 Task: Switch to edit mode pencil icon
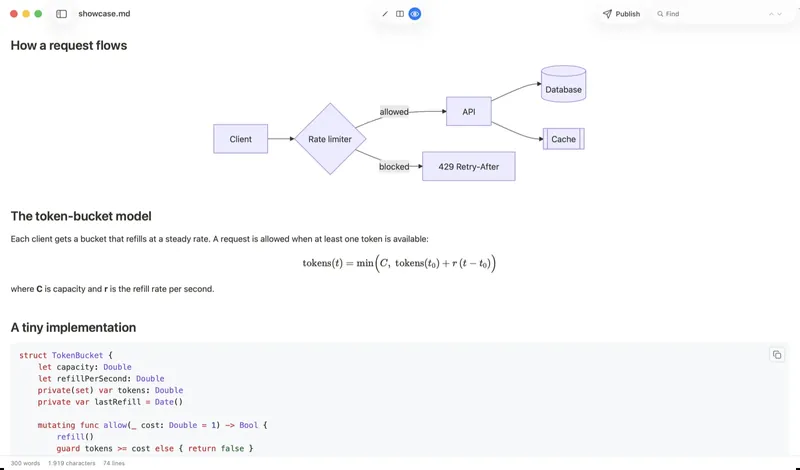tap(385, 14)
